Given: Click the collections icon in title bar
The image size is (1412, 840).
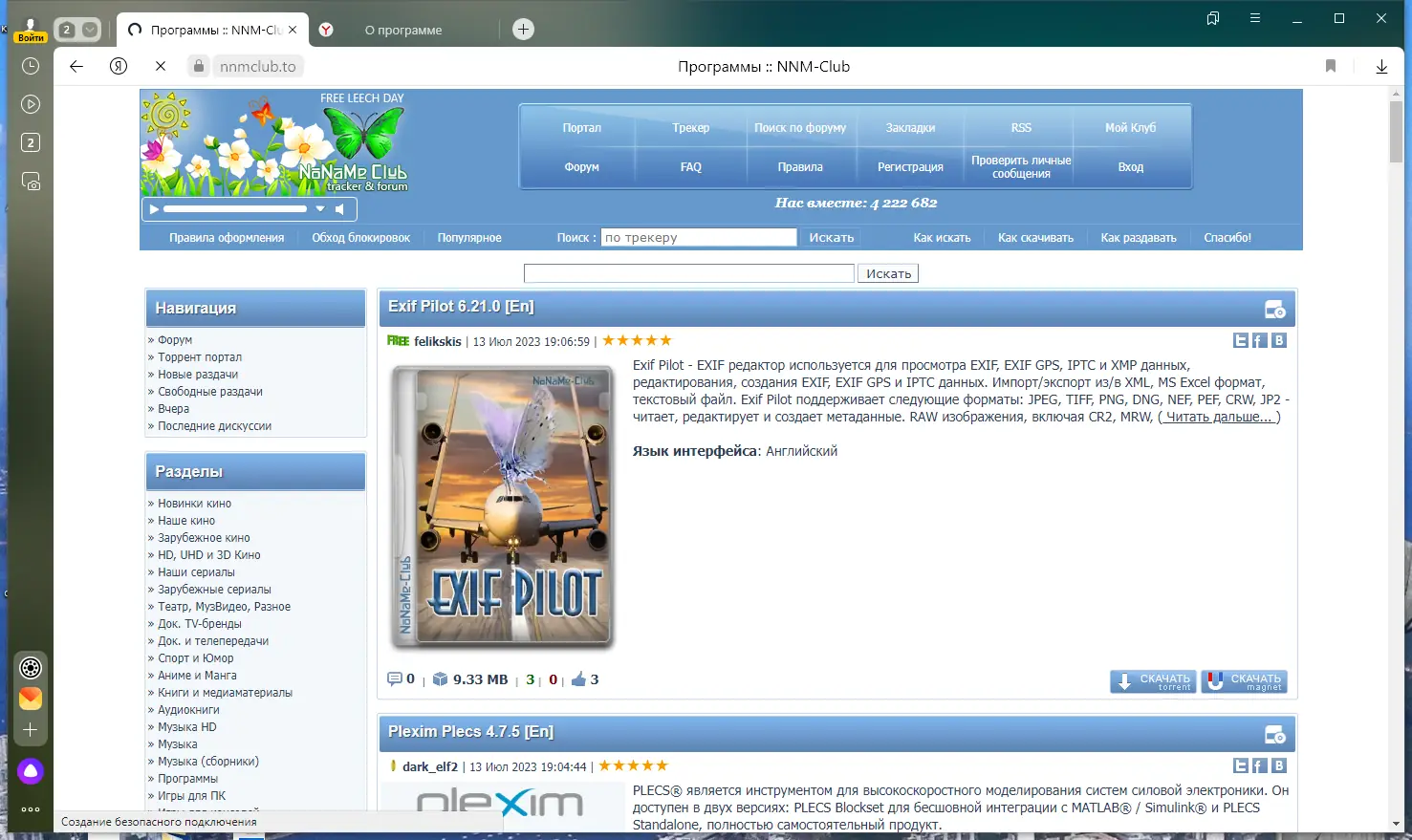Looking at the screenshot, I should [1213, 18].
